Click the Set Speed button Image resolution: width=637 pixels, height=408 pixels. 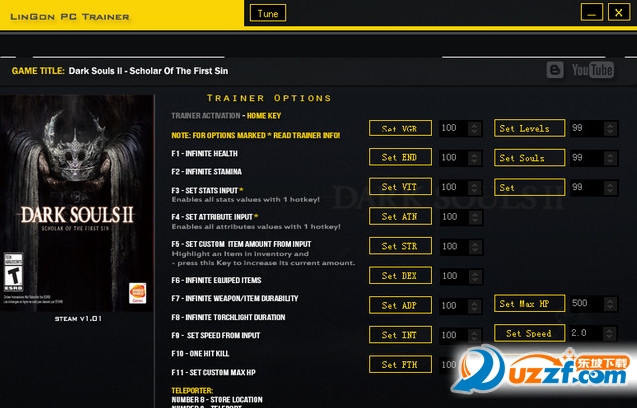529,333
